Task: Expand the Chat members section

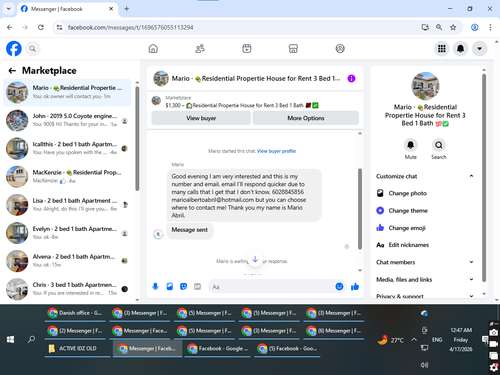Action: [x=424, y=262]
